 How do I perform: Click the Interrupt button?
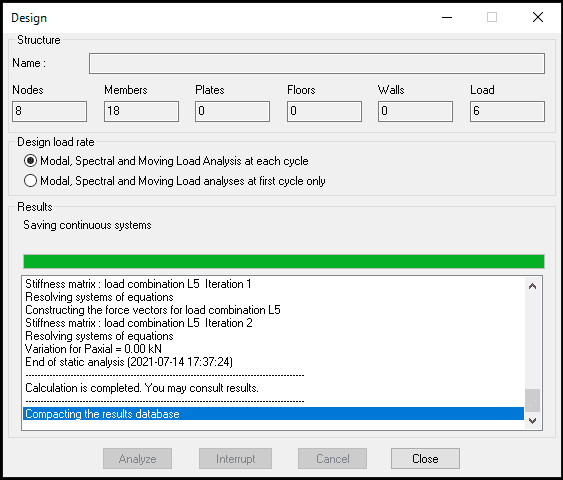coord(236,458)
